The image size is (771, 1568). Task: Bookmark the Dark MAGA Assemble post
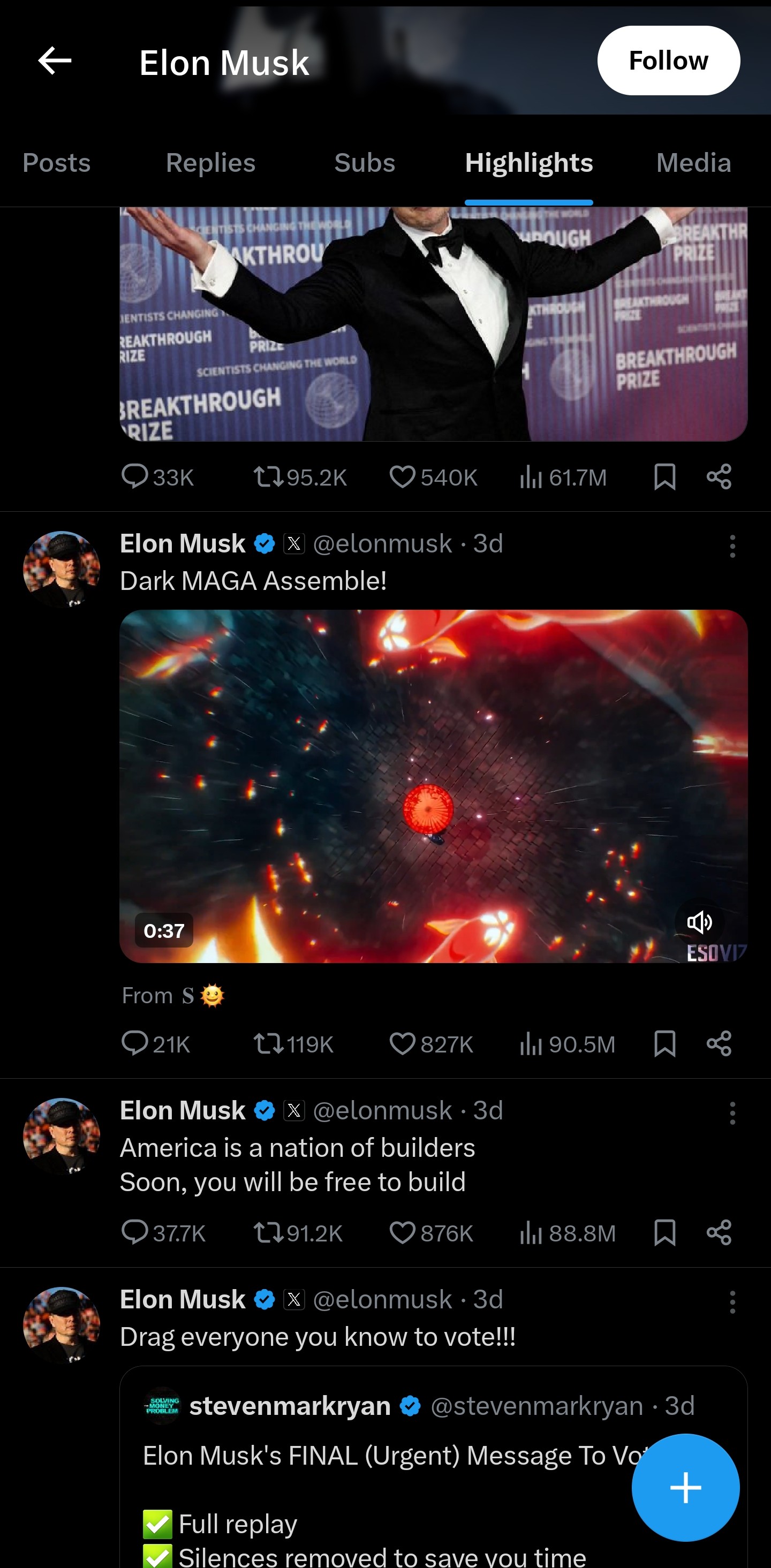pyautogui.click(x=664, y=1043)
